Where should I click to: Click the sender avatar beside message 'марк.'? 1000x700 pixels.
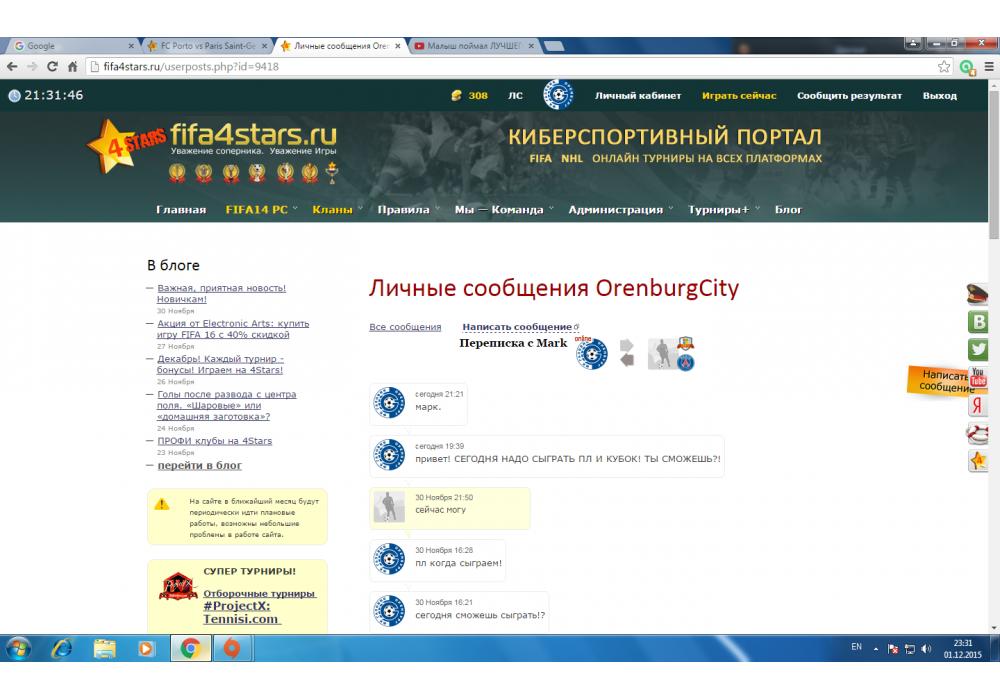point(389,403)
